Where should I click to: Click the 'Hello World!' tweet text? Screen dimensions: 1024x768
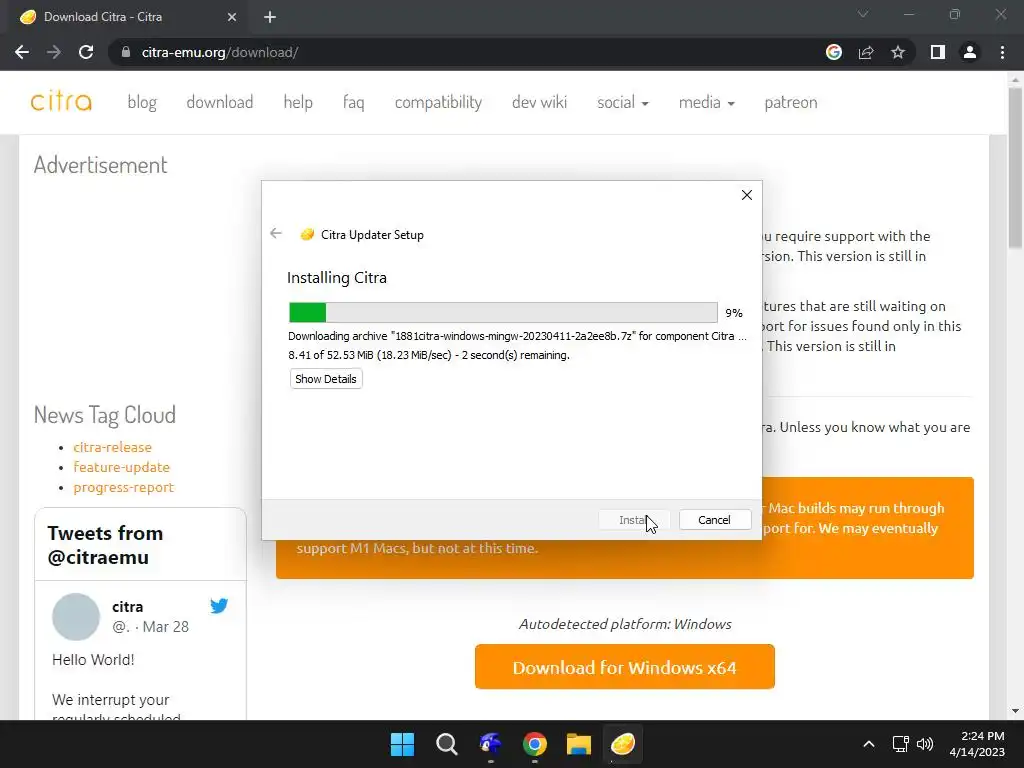coord(93,660)
